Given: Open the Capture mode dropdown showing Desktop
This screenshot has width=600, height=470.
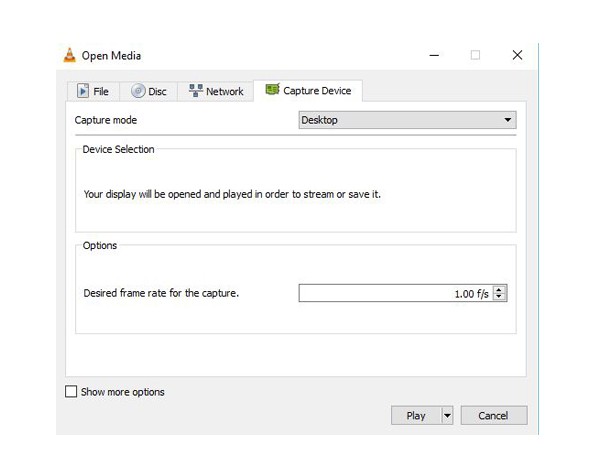Looking at the screenshot, I should coord(407,120).
